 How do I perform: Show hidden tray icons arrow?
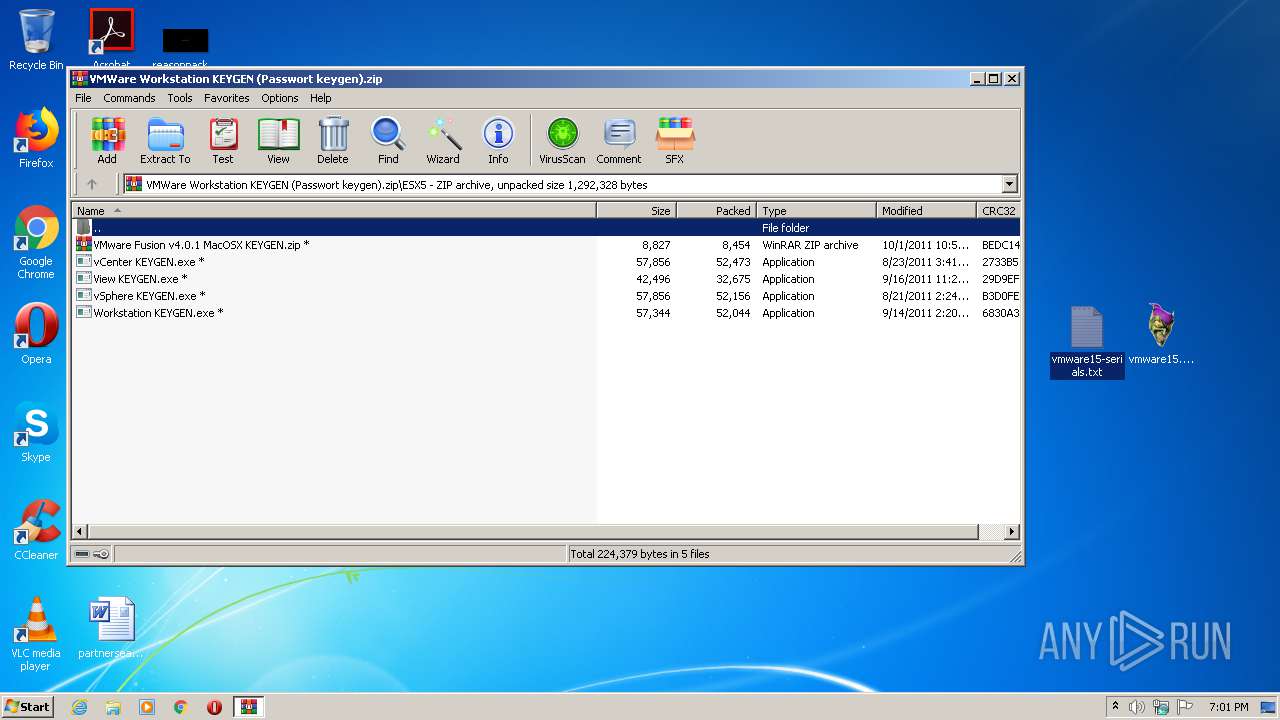pyautogui.click(x=1115, y=706)
